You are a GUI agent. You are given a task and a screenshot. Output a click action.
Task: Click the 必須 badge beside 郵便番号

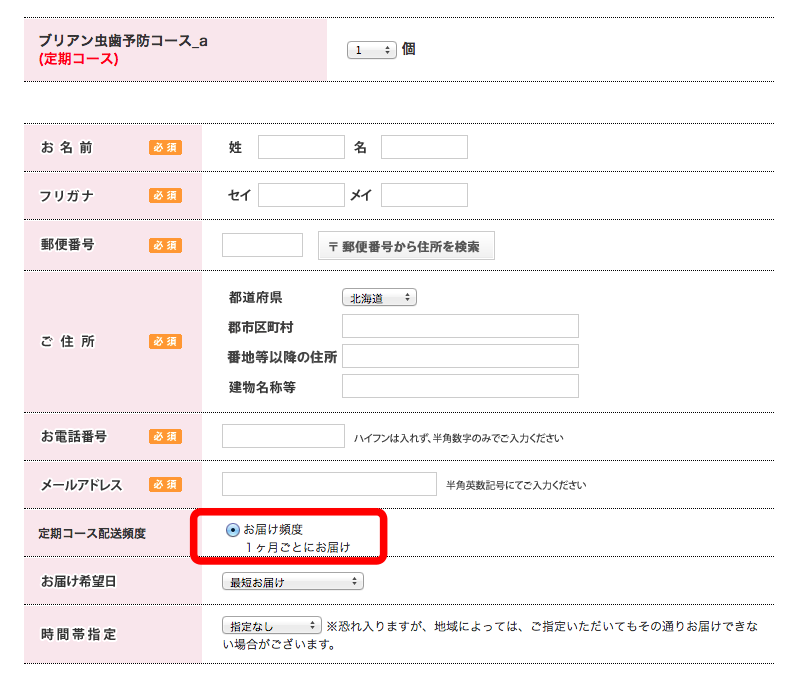pos(165,246)
